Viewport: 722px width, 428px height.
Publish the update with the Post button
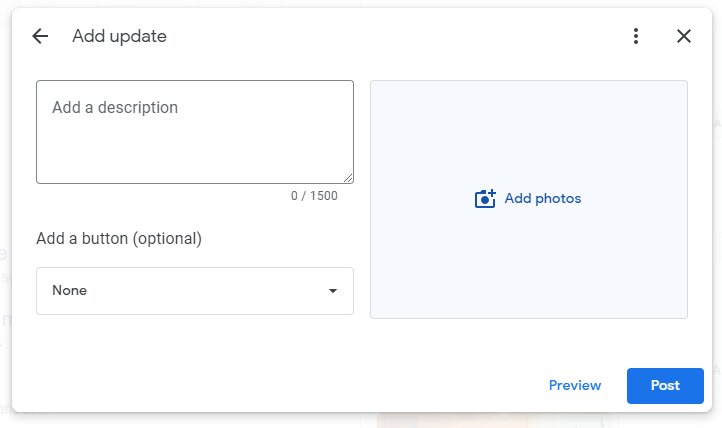665,386
